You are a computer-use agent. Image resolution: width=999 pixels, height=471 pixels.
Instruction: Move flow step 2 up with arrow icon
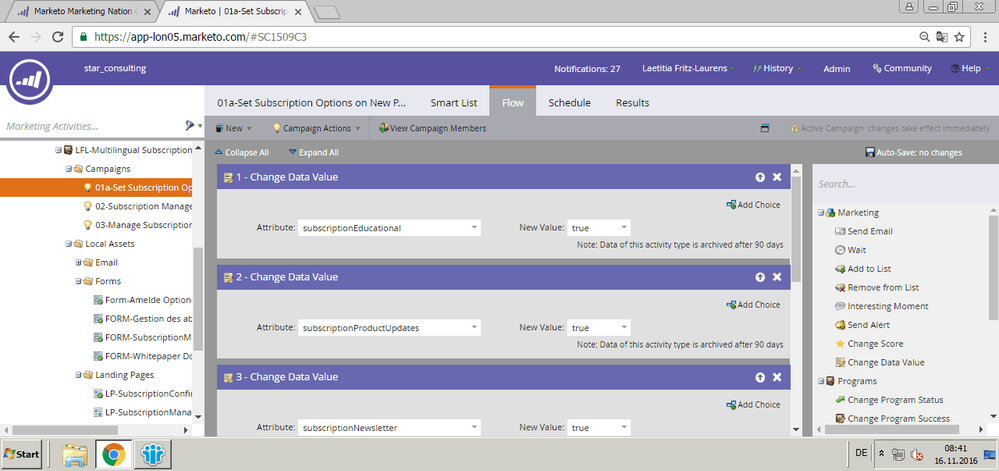[760, 277]
